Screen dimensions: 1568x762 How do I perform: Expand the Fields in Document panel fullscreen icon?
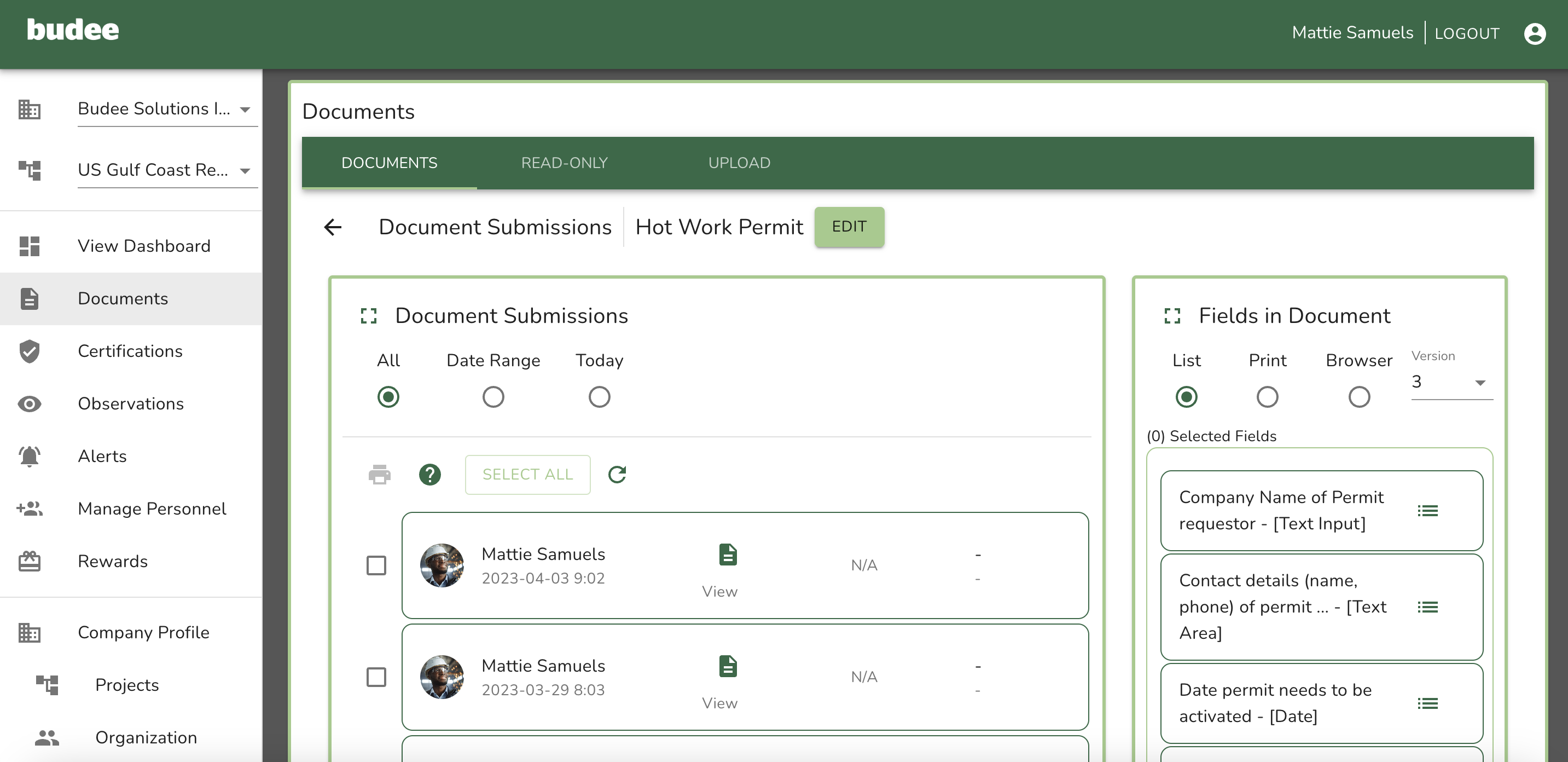(1172, 315)
